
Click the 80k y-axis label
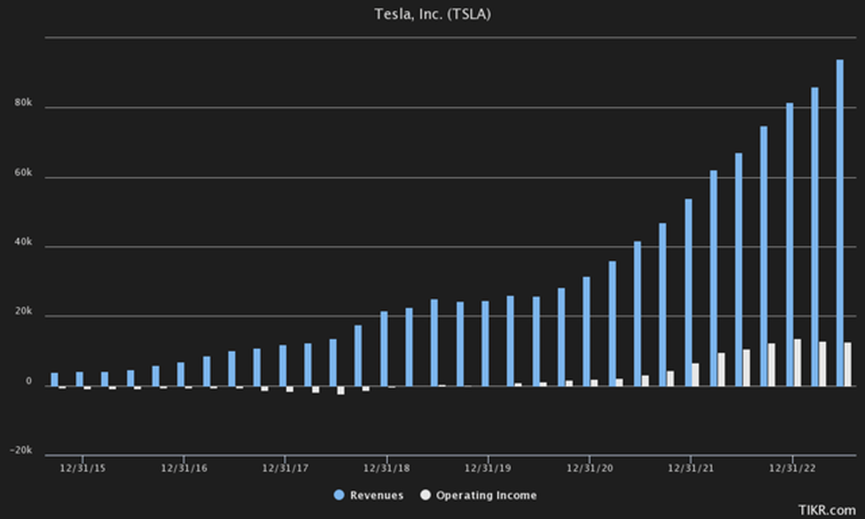23,103
